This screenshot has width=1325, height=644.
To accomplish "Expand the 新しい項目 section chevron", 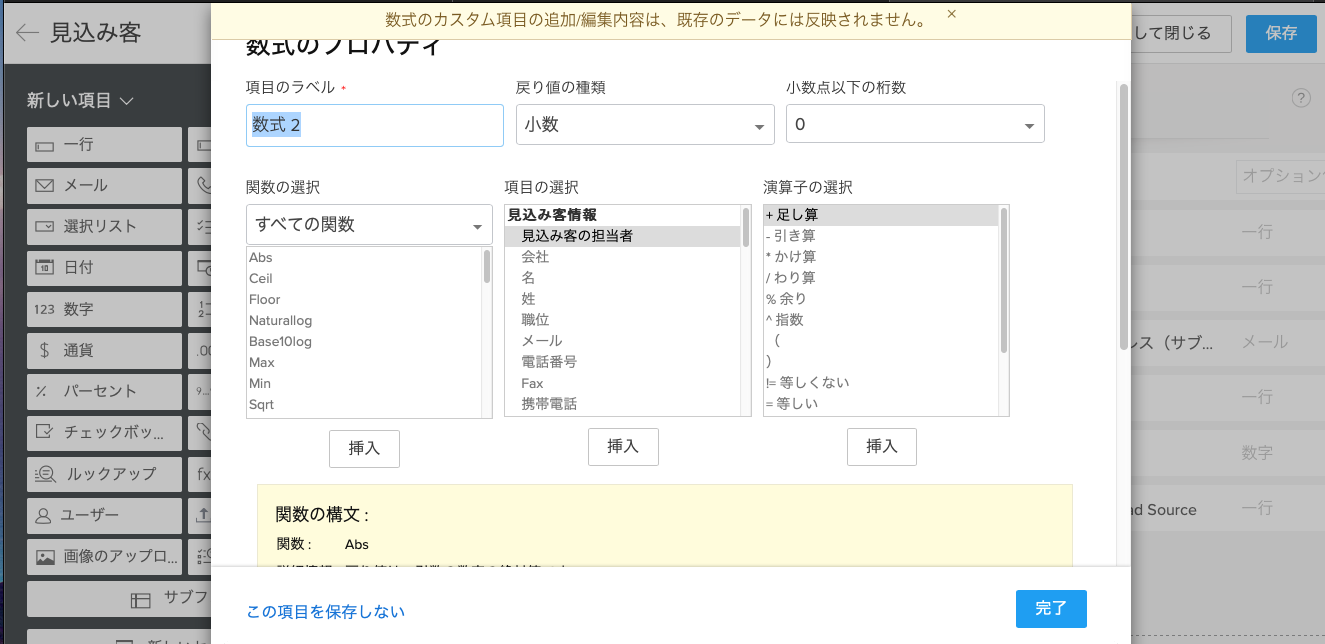I will tap(127, 101).
